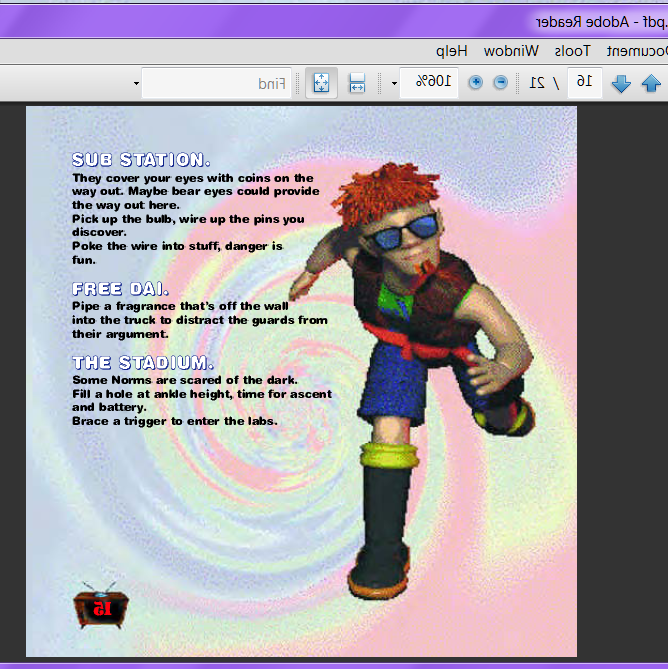Click the Adobe Reader window title bar
This screenshot has width=668, height=669.
pos(334,22)
